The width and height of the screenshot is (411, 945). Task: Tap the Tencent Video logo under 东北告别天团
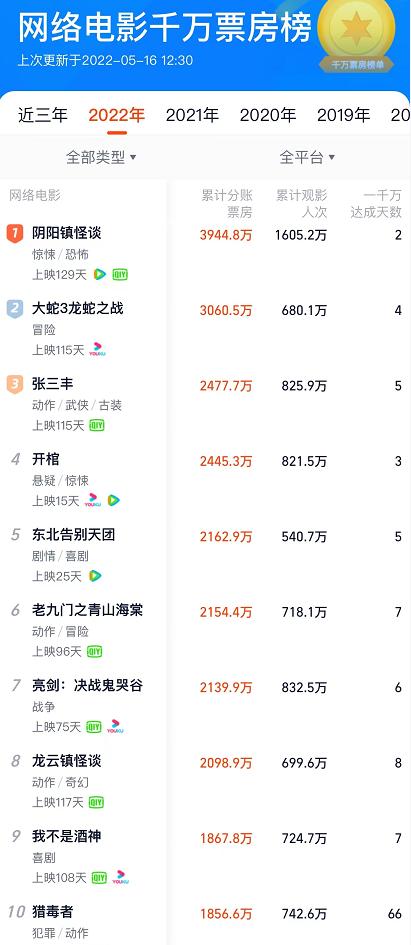click(x=95, y=576)
